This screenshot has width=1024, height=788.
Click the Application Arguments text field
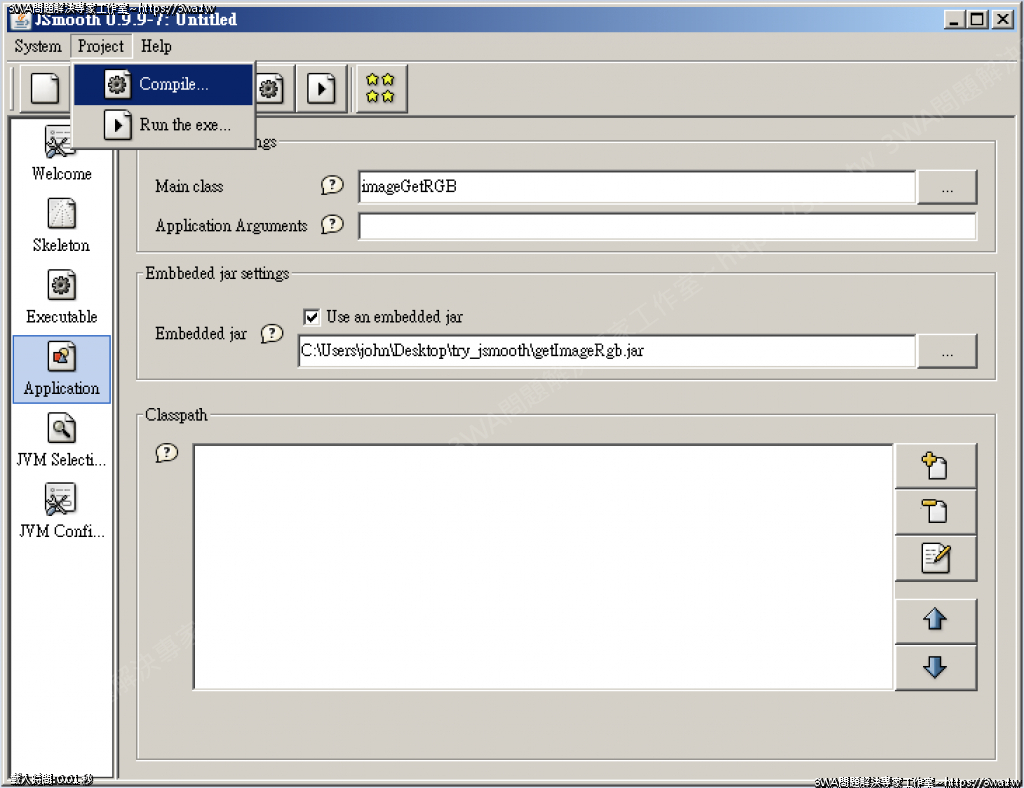tap(667, 227)
